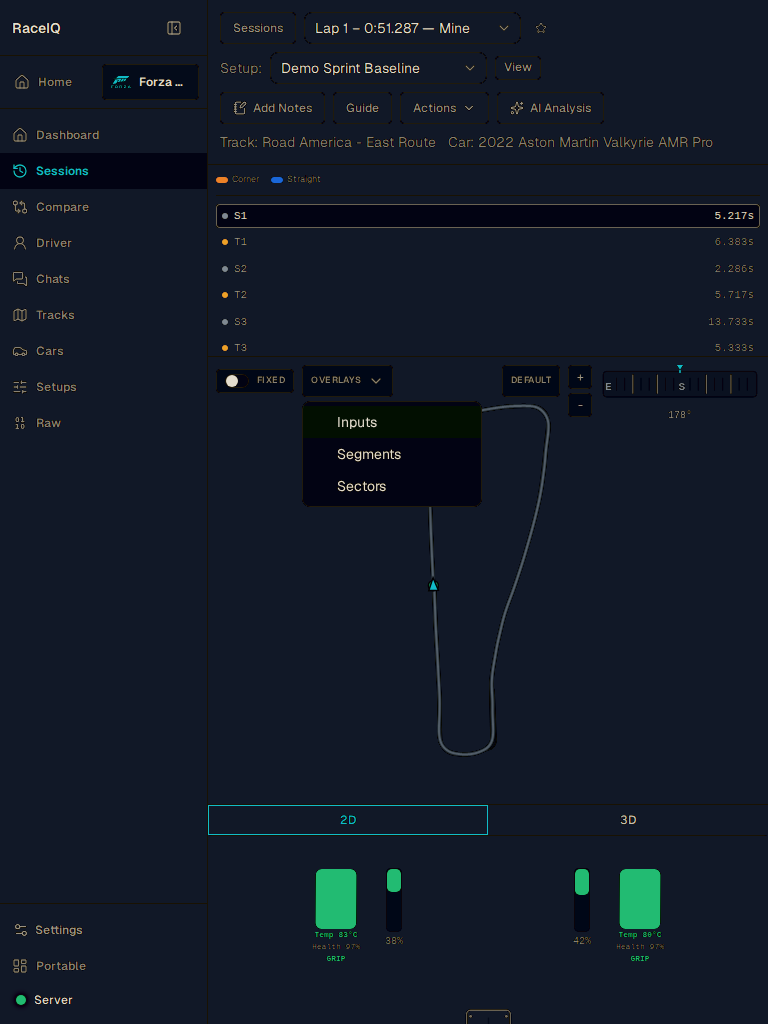Viewport: 768px width, 1024px height.
Task: Expand the Actions dropdown
Action: pos(444,108)
